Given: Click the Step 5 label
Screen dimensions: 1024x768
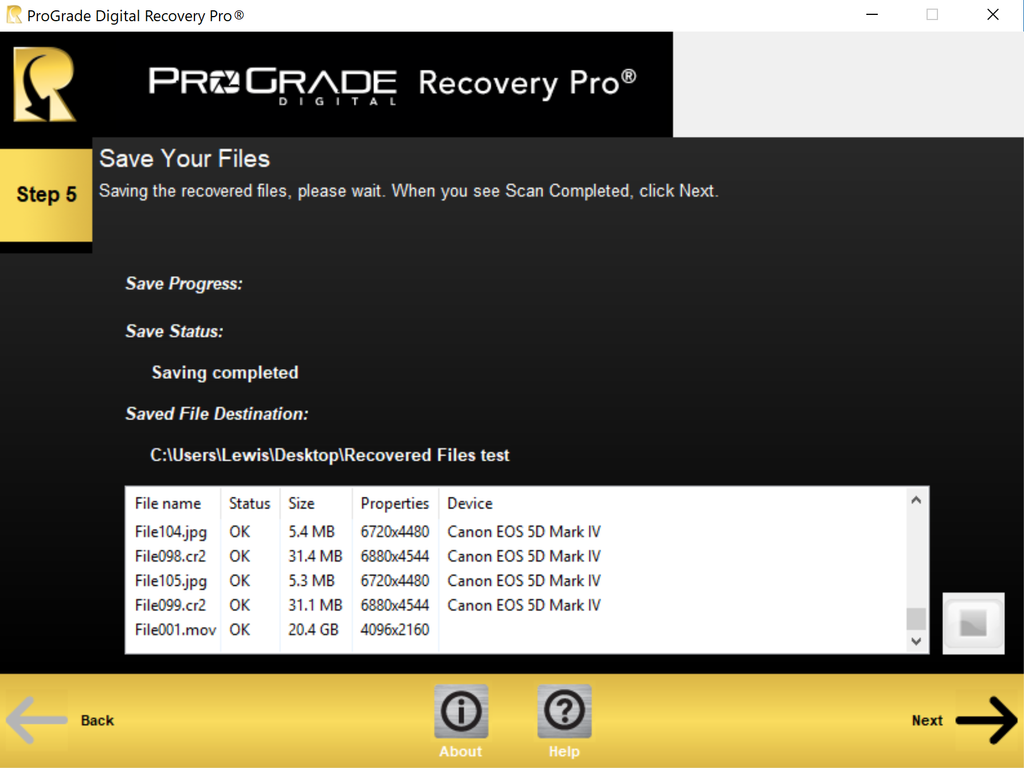Looking at the screenshot, I should 46,195.
